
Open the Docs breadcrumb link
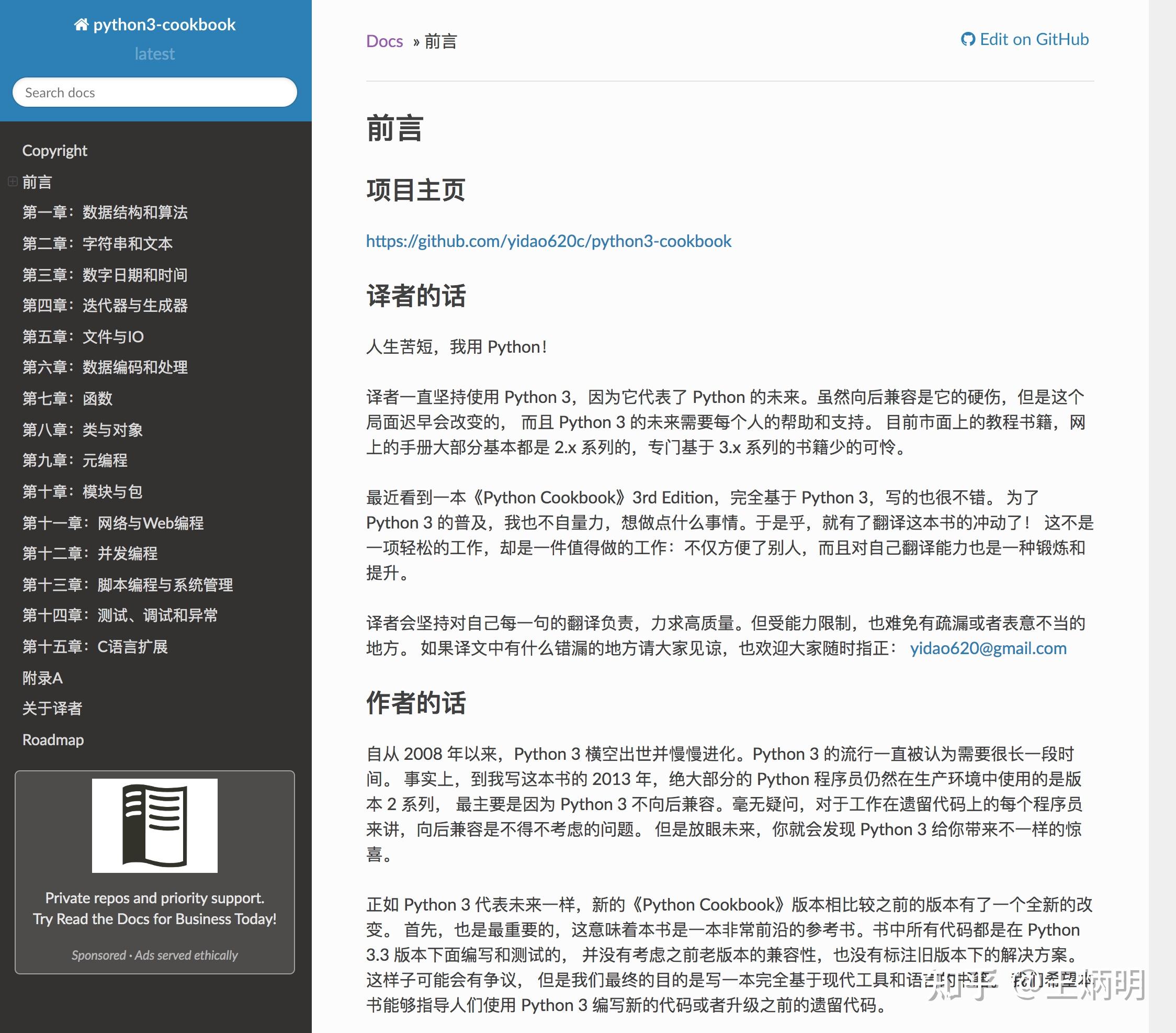coord(384,40)
